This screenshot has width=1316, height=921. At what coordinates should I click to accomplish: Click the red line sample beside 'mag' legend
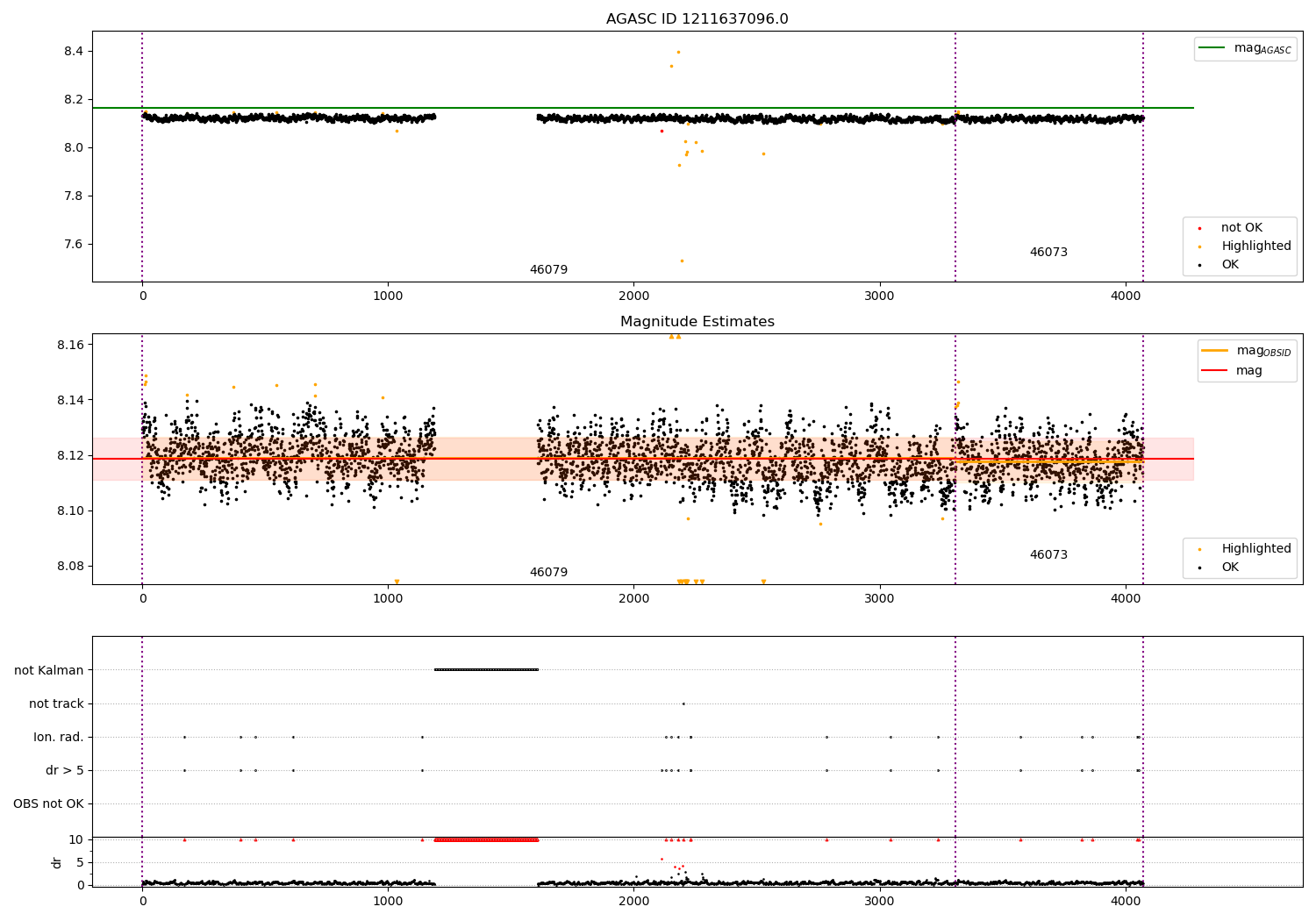(1215, 370)
